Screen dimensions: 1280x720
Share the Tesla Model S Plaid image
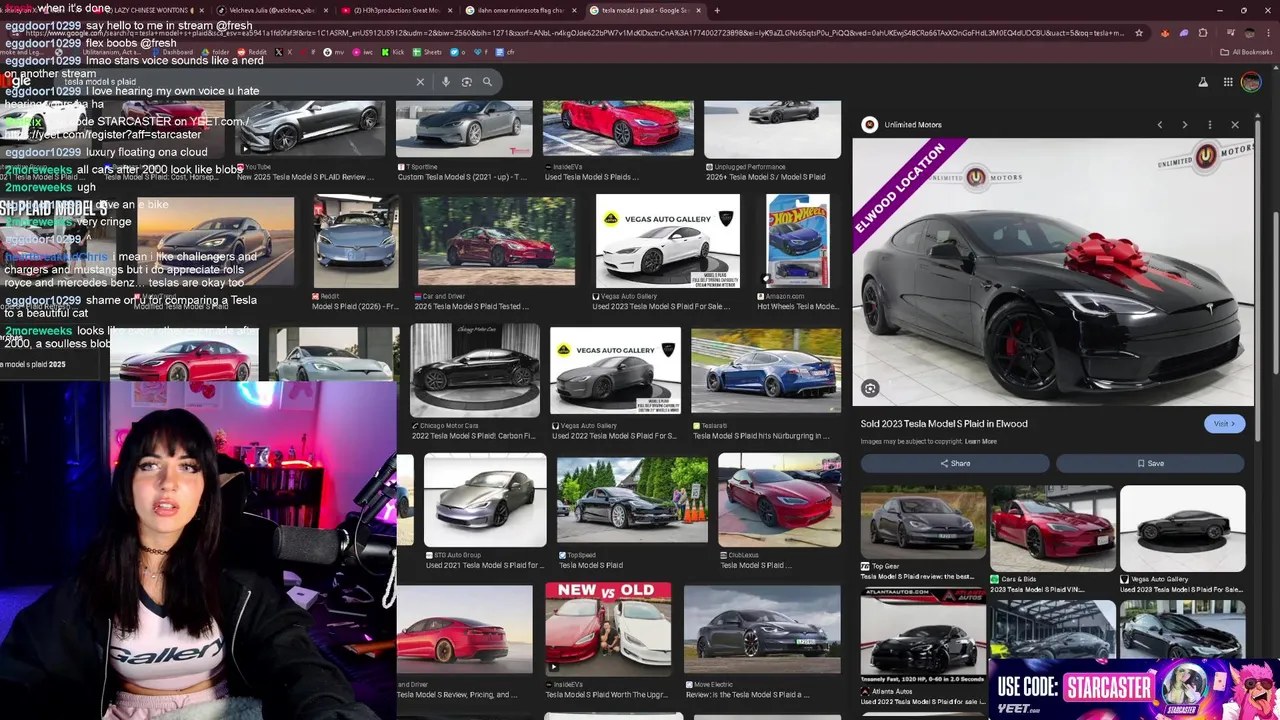click(955, 463)
